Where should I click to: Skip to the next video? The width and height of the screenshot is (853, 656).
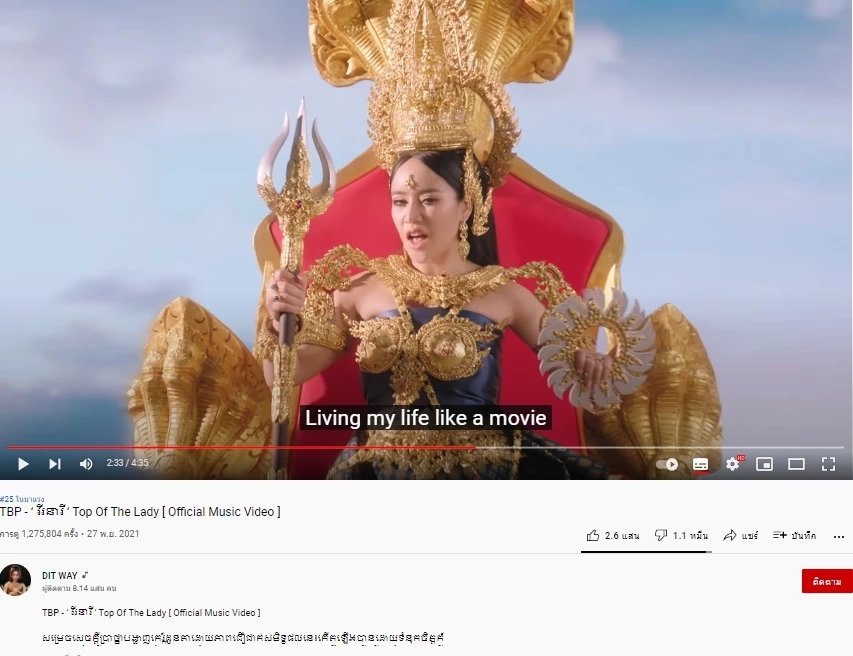[x=54, y=464]
